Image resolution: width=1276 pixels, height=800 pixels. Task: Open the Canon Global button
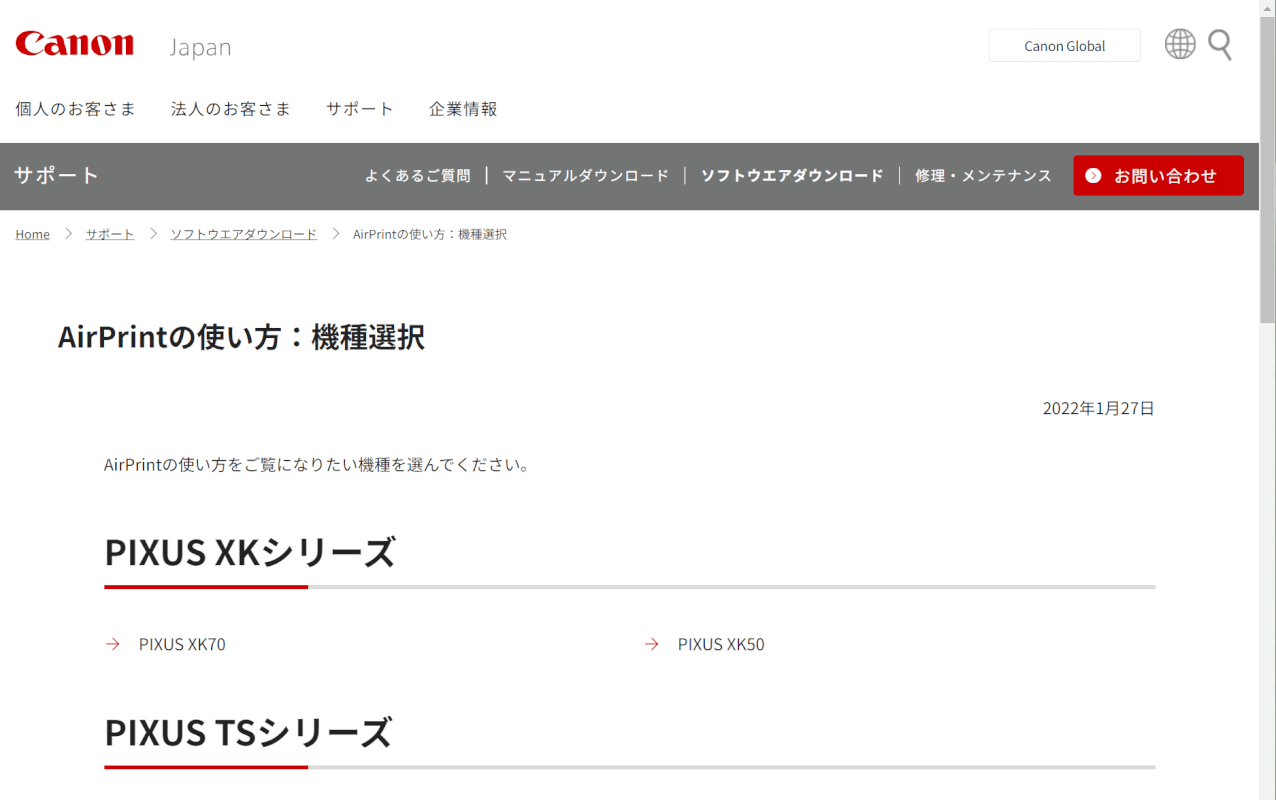[x=1065, y=46]
